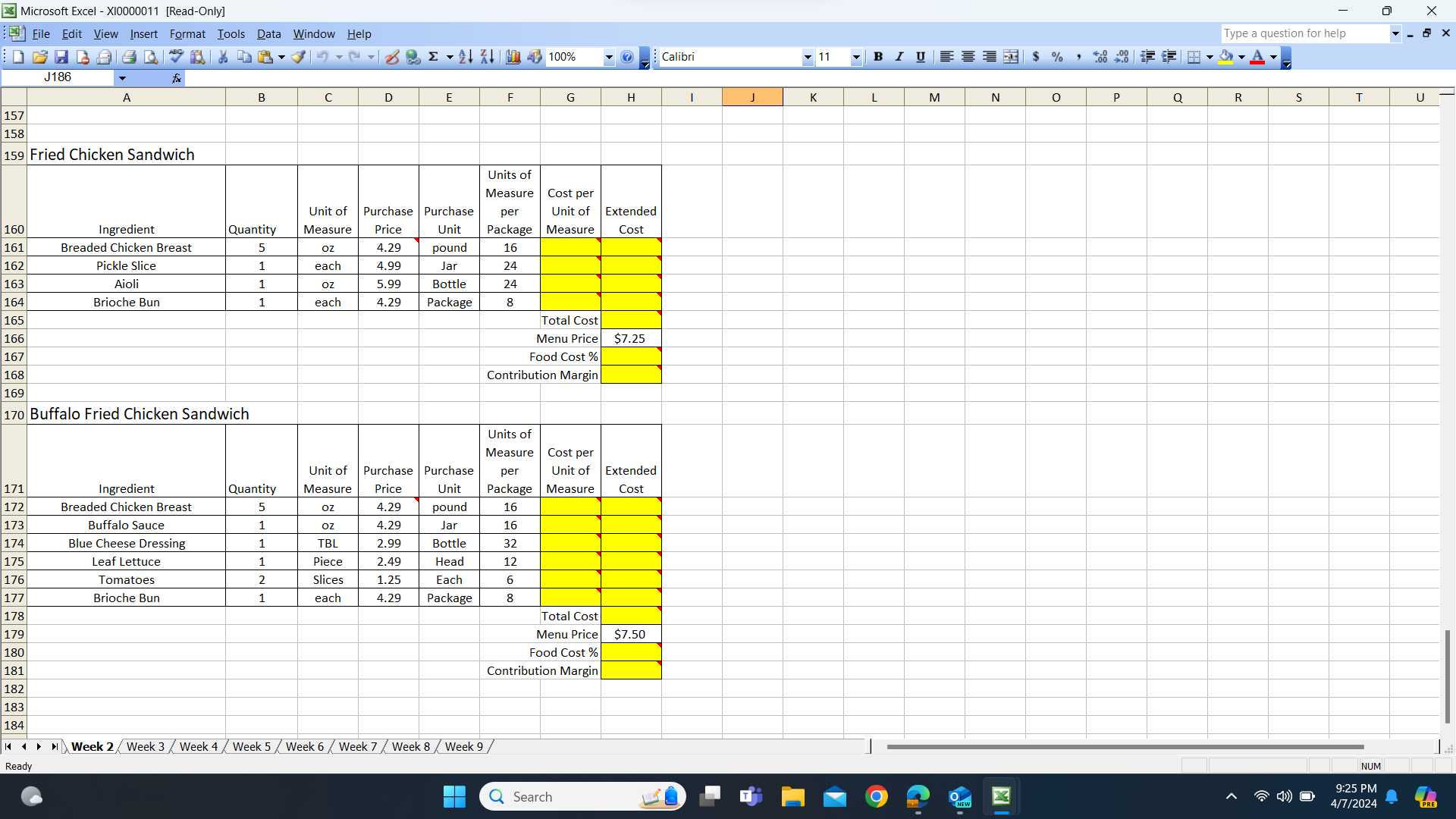Apply Merge and Center to selection
Screen dimensions: 1456x819
[x=1012, y=57]
